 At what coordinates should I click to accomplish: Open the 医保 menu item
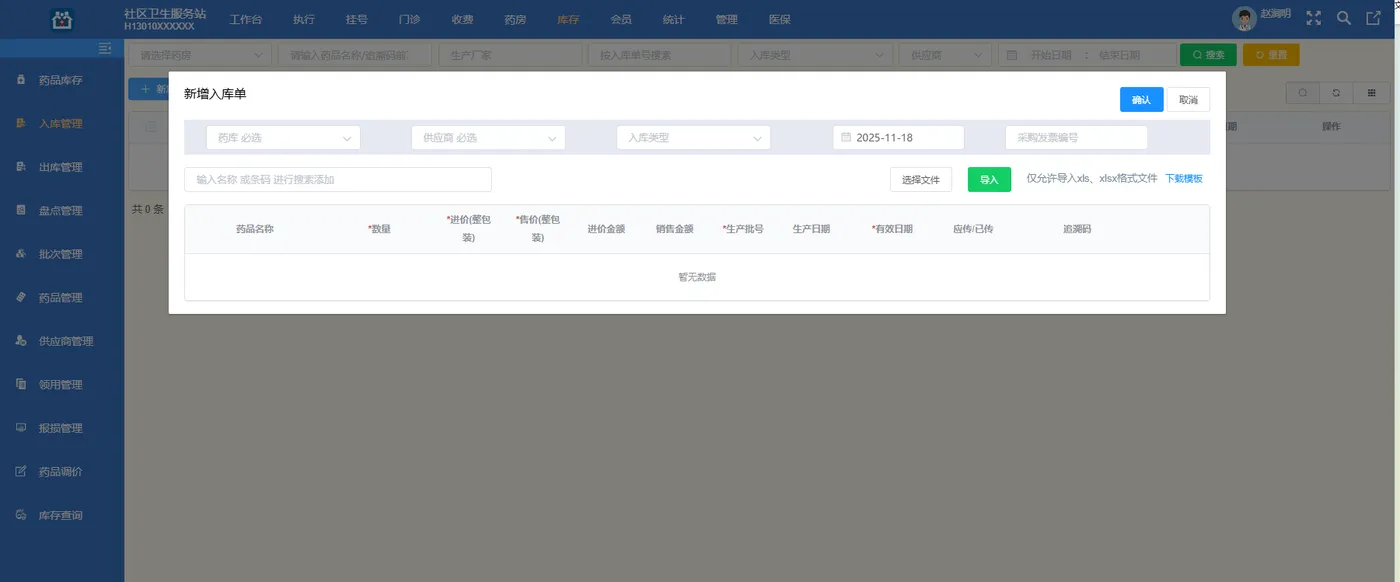click(779, 18)
